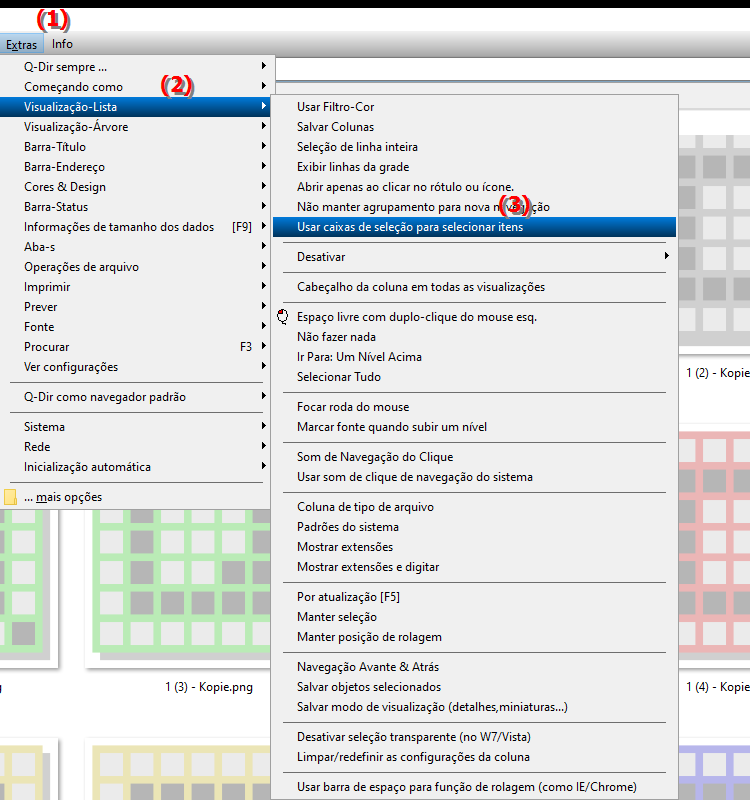Image resolution: width=750 pixels, height=800 pixels.
Task: Select 'Mostrar extensões' option
Action: pos(474,547)
